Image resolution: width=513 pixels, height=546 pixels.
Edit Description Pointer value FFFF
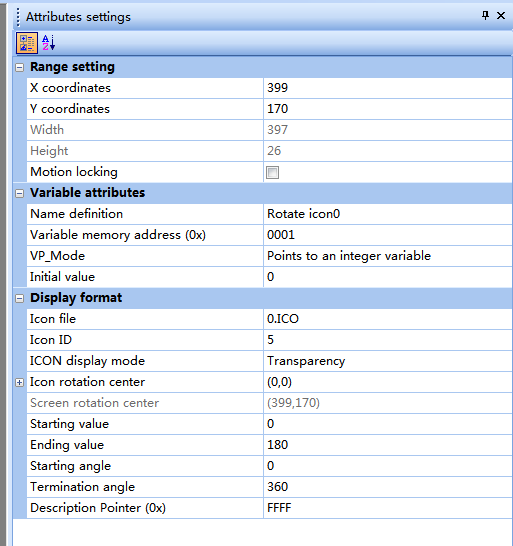(x=388, y=508)
